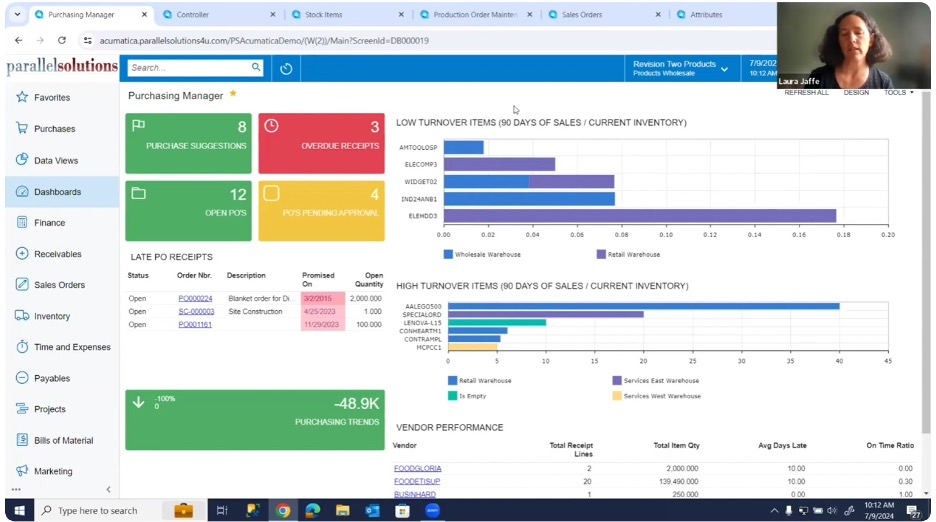Screen dimensions: 936x522
Task: Click the recent history clock icon
Action: pyautogui.click(x=286, y=68)
